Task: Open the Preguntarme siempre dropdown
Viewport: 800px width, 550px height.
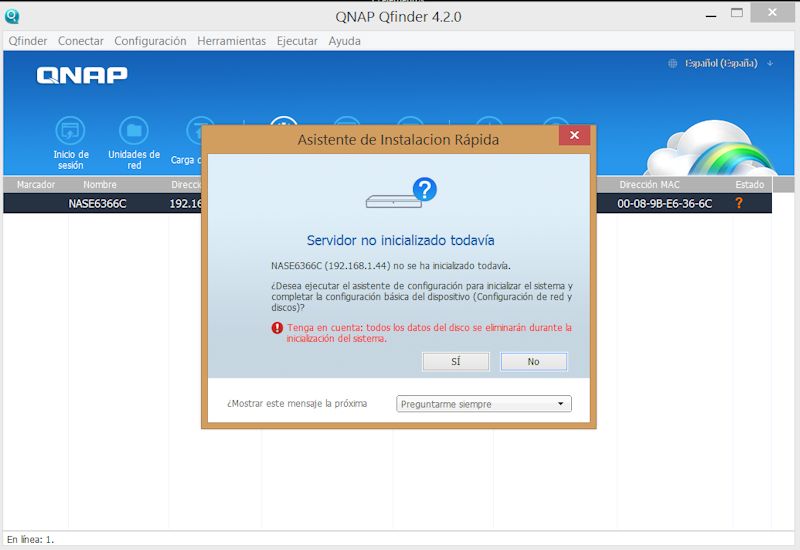Action: click(x=484, y=404)
